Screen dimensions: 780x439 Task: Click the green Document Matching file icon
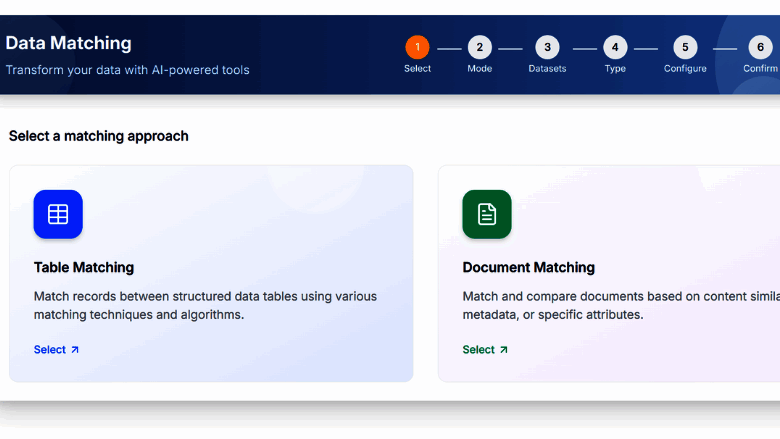coord(487,214)
